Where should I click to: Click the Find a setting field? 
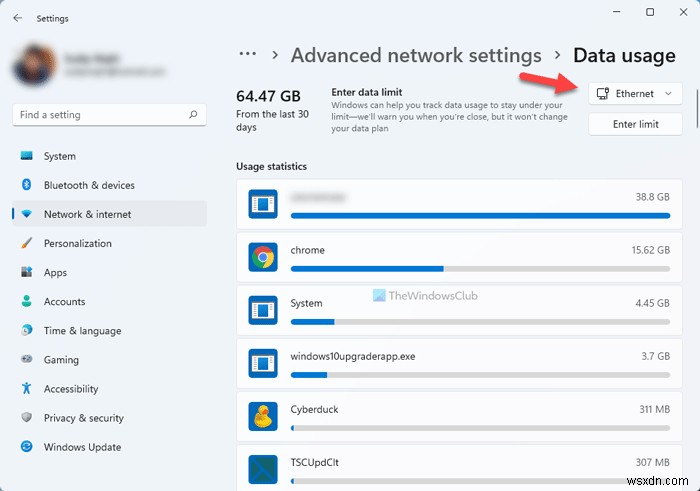tap(109, 115)
